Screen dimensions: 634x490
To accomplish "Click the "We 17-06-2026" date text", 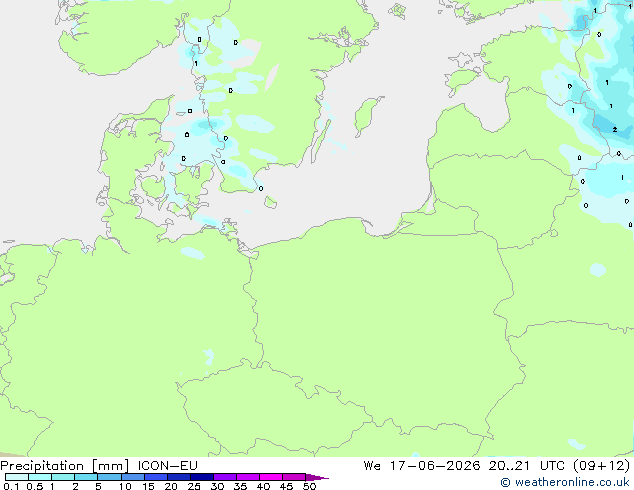I will tap(422, 466).
